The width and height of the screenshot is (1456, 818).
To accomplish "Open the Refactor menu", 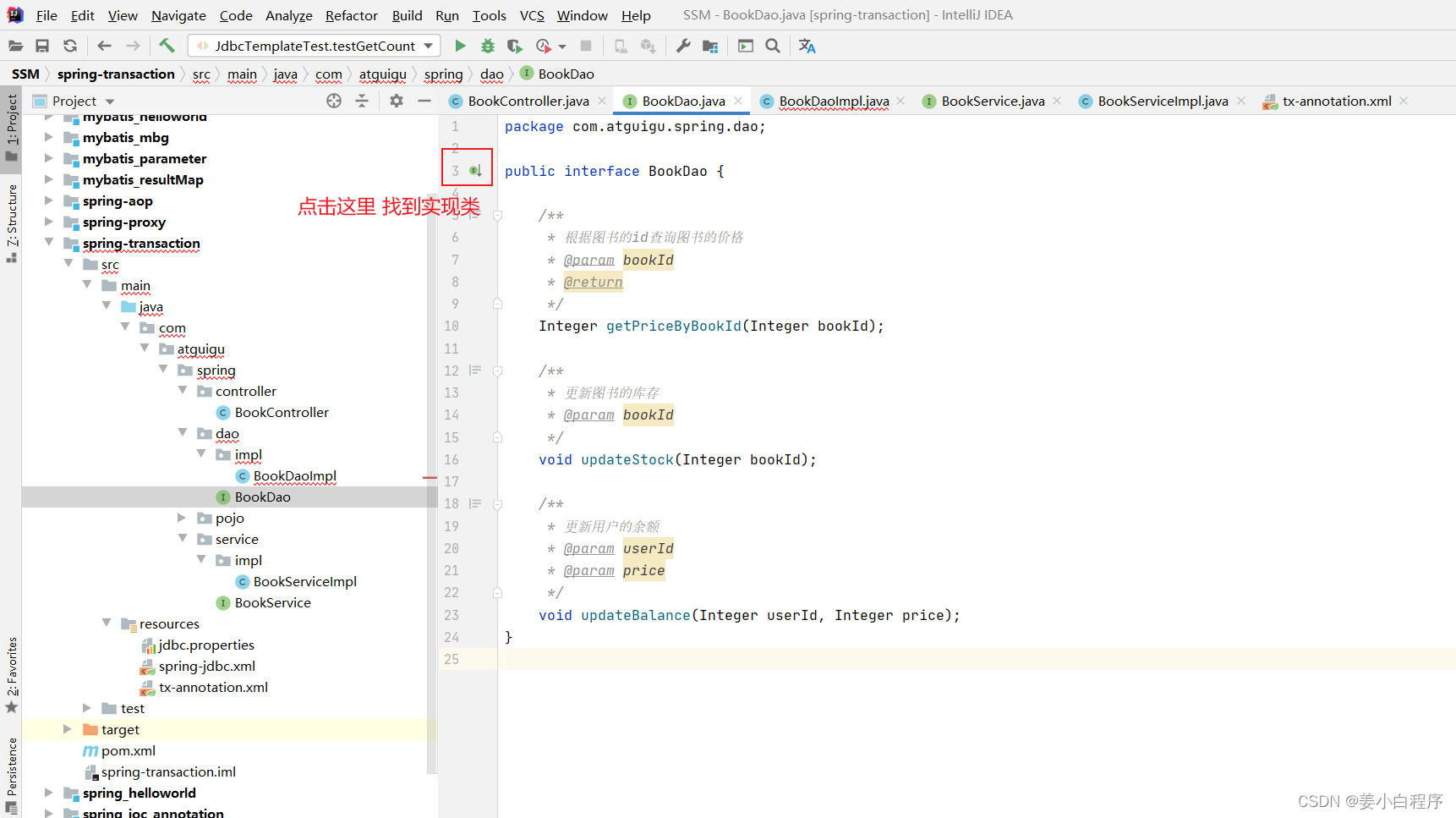I will coord(352,15).
